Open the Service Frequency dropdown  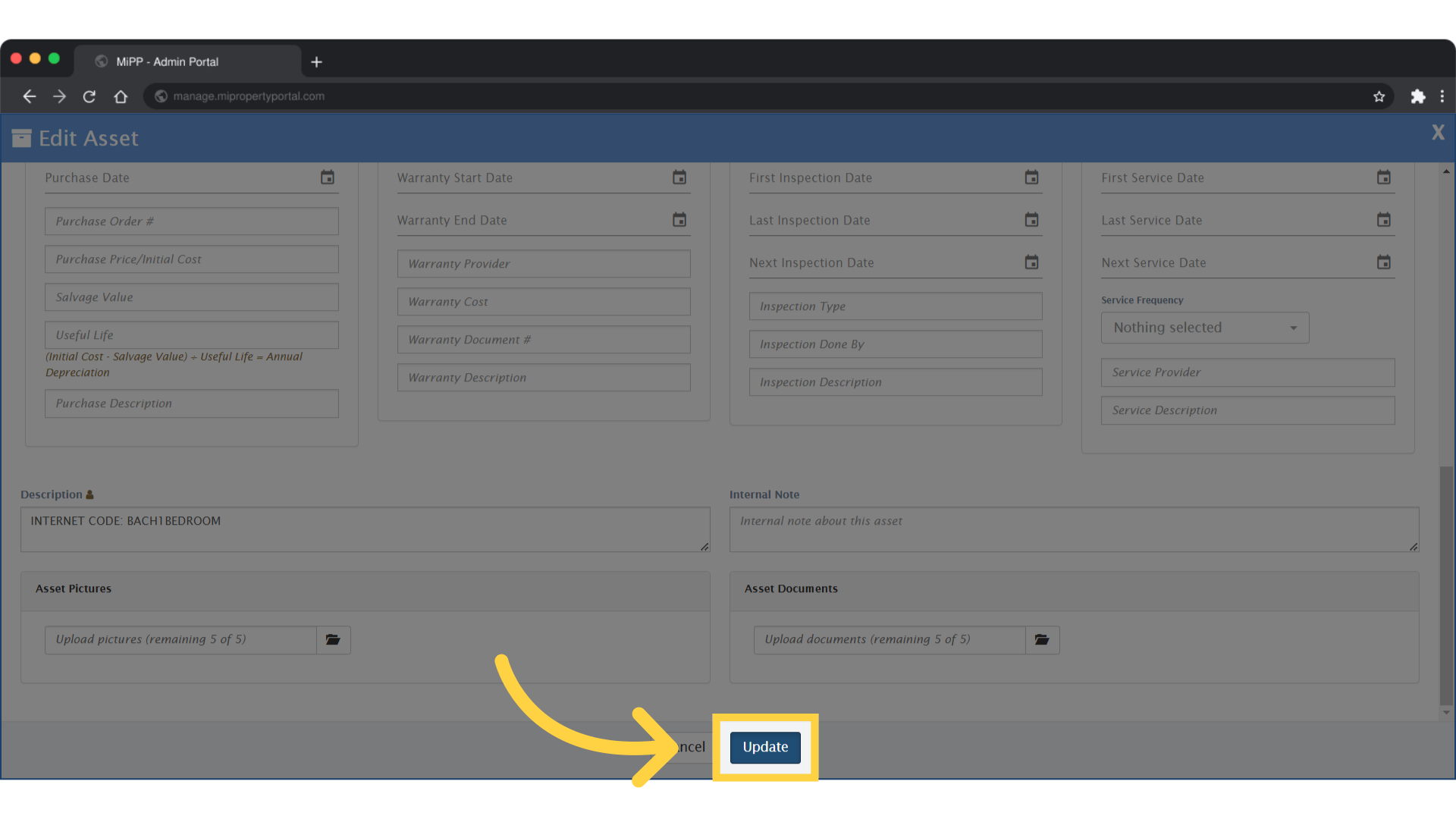point(1204,328)
